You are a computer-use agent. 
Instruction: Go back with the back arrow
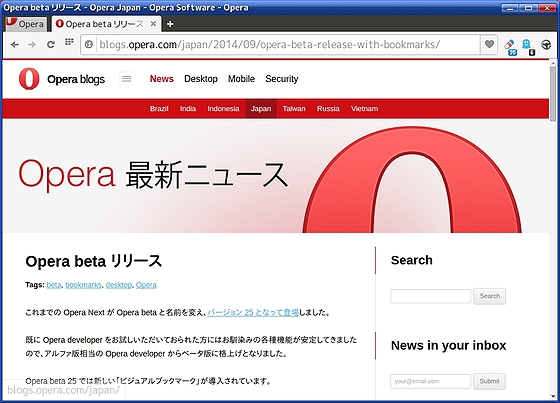click(x=15, y=45)
